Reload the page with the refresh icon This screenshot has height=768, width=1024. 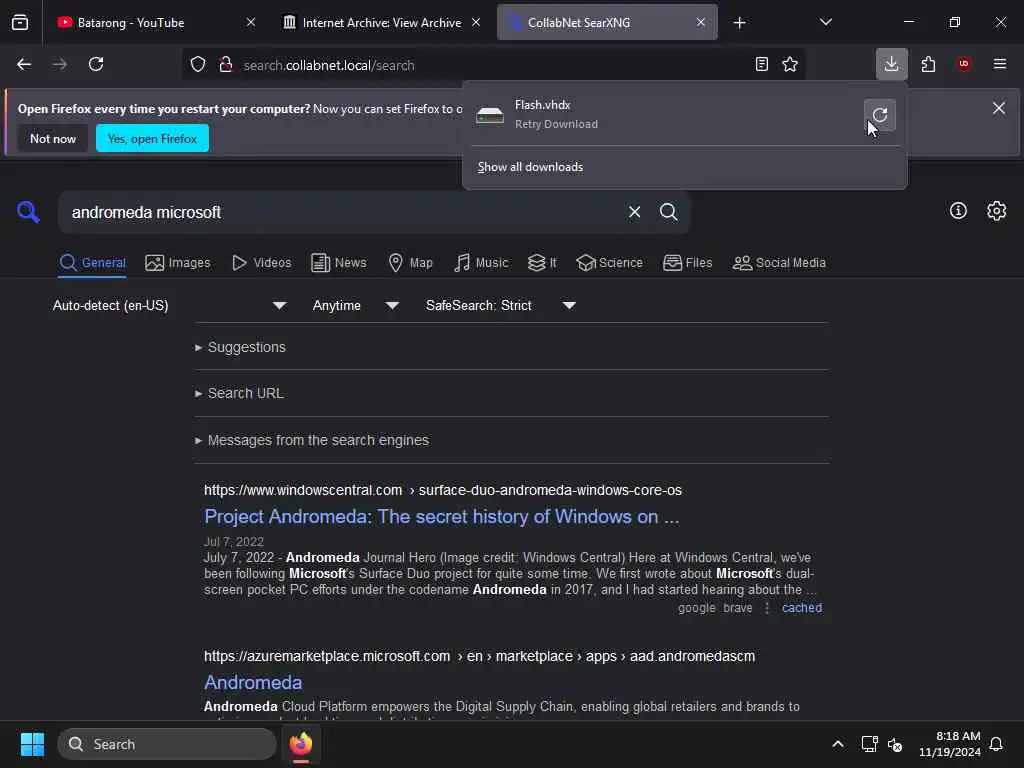tap(96, 64)
